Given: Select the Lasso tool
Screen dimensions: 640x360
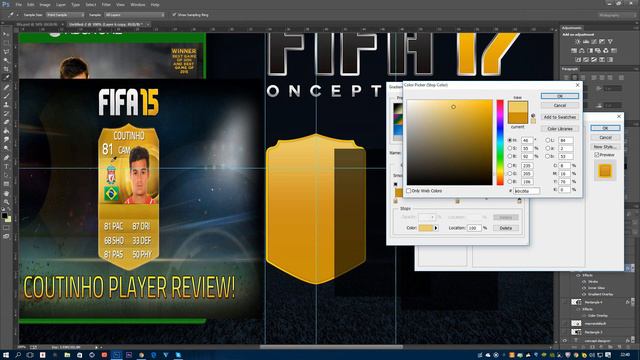Looking at the screenshot, I should [x=6, y=51].
